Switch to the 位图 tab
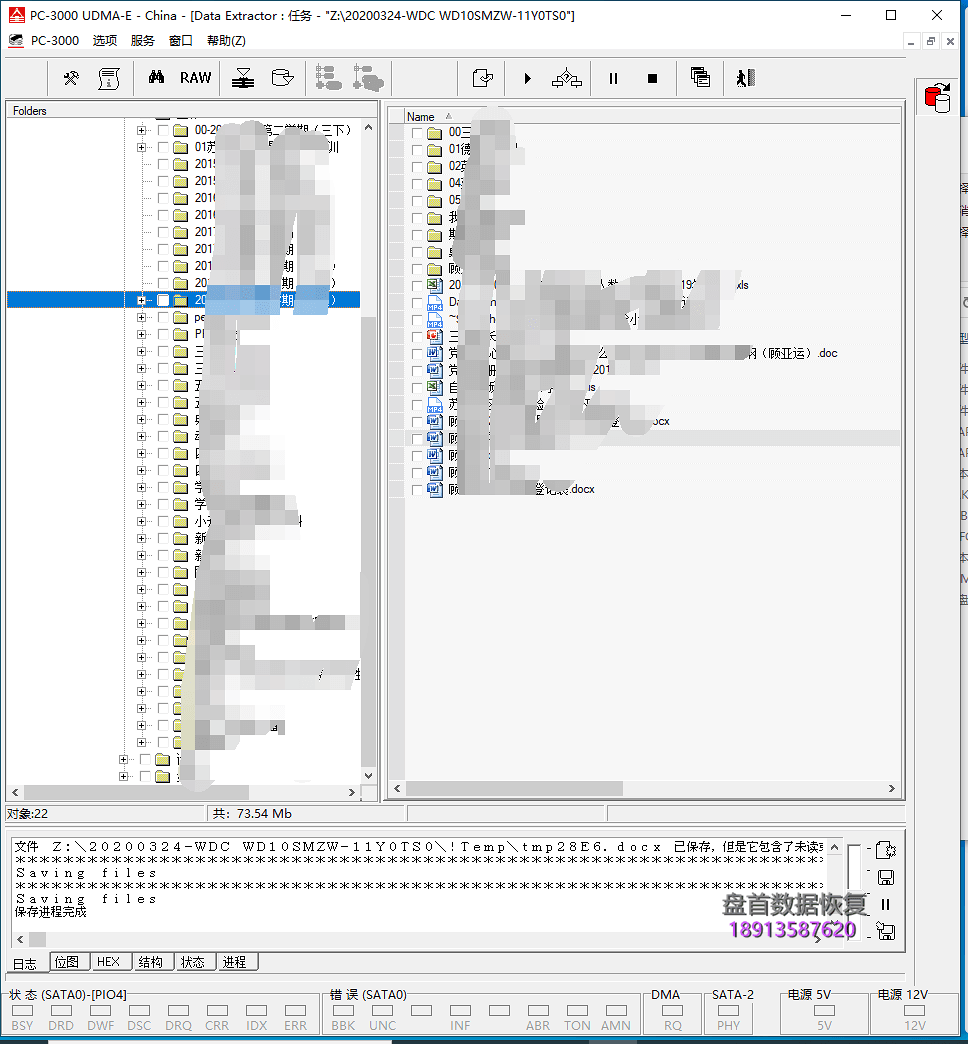 67,962
